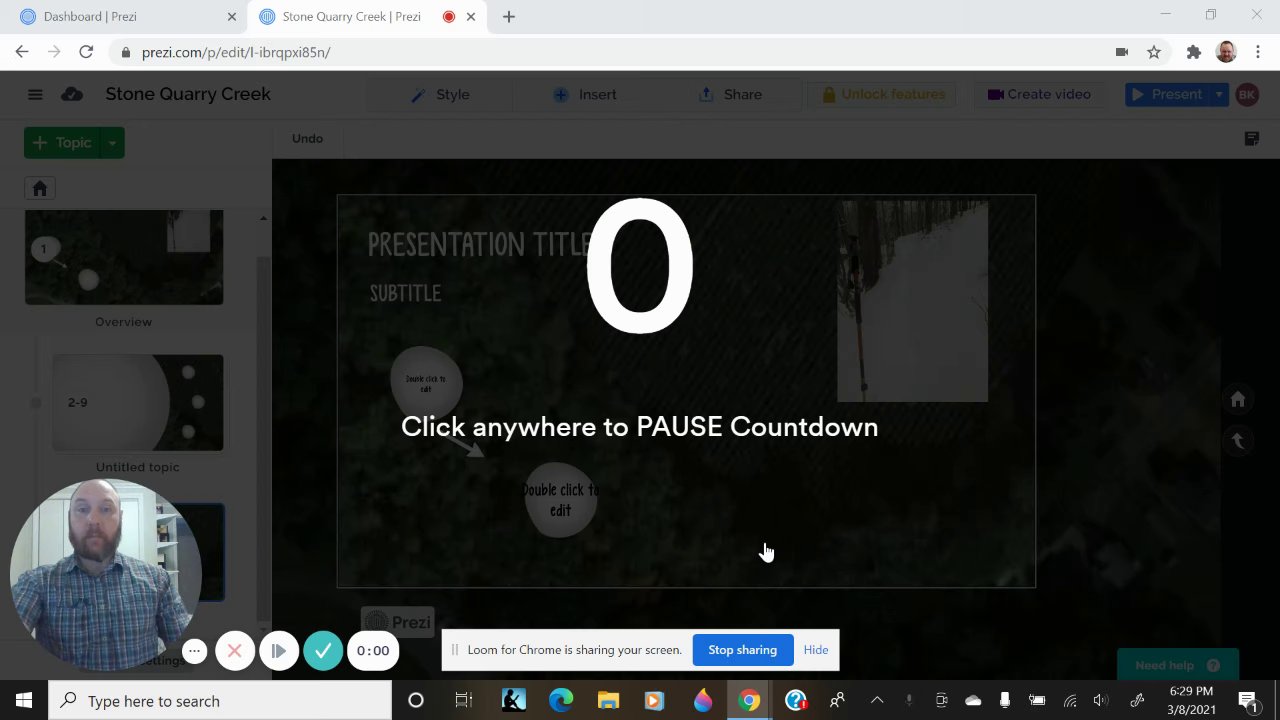The width and height of the screenshot is (1280, 720).
Task: Open the Windows notification center
Action: click(x=1248, y=701)
